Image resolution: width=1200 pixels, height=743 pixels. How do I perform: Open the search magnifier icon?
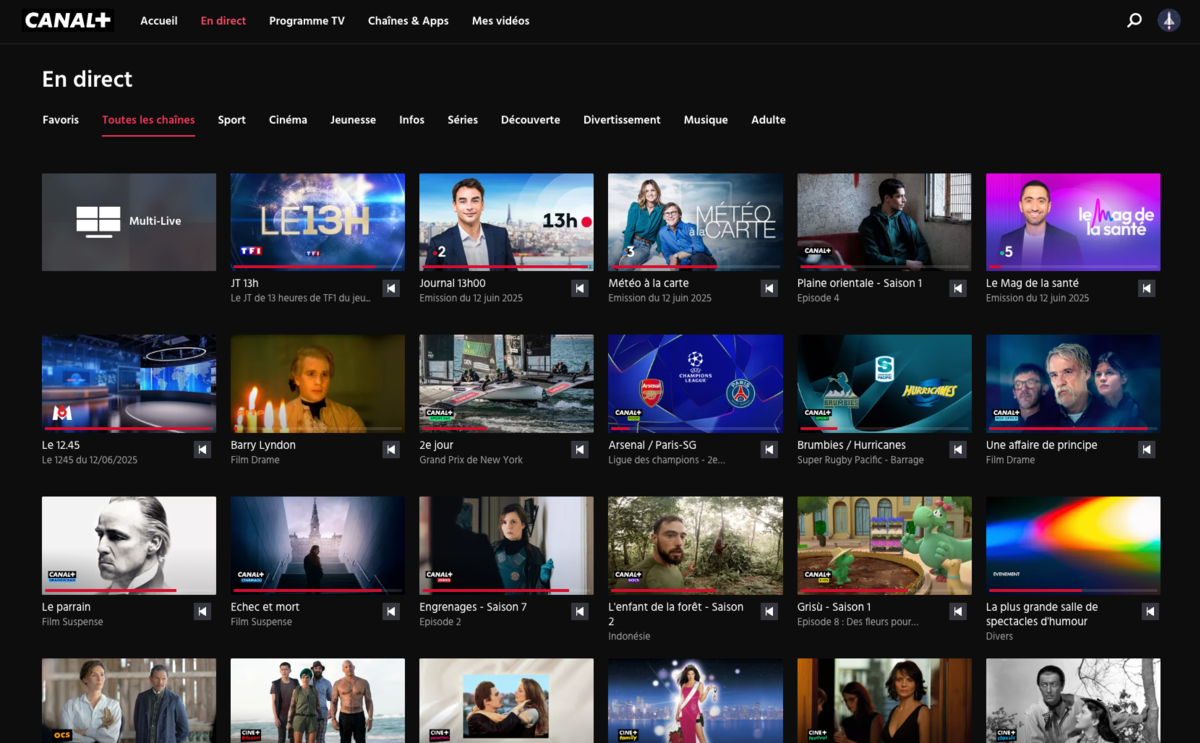click(x=1134, y=20)
